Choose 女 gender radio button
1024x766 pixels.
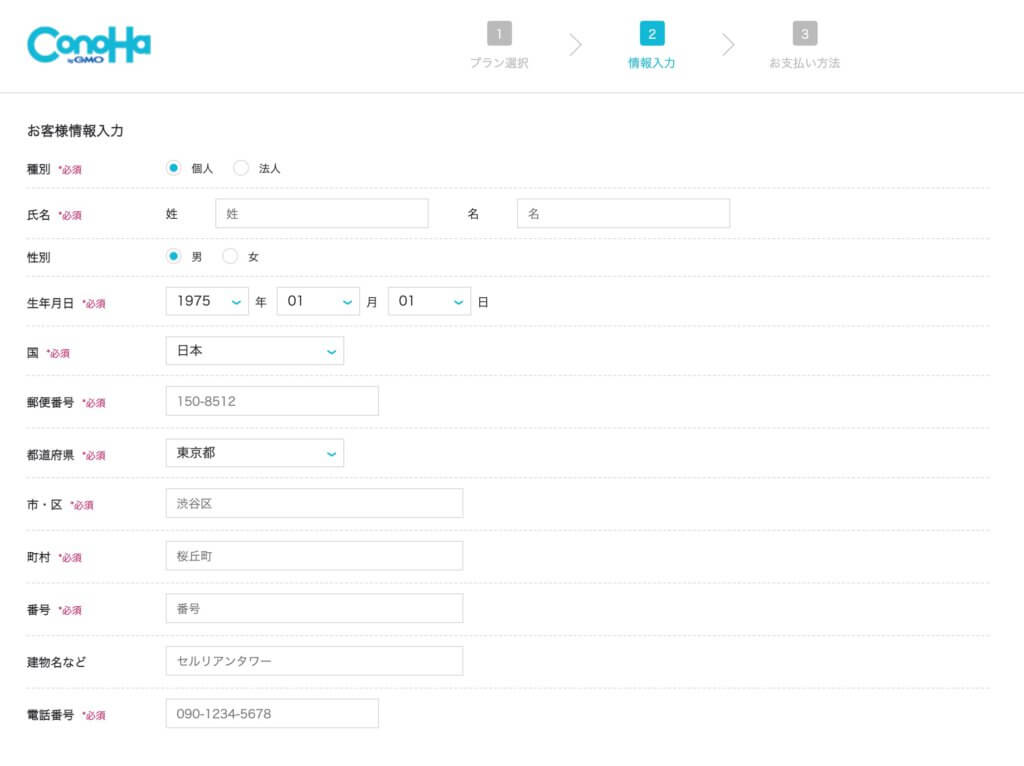click(x=230, y=256)
